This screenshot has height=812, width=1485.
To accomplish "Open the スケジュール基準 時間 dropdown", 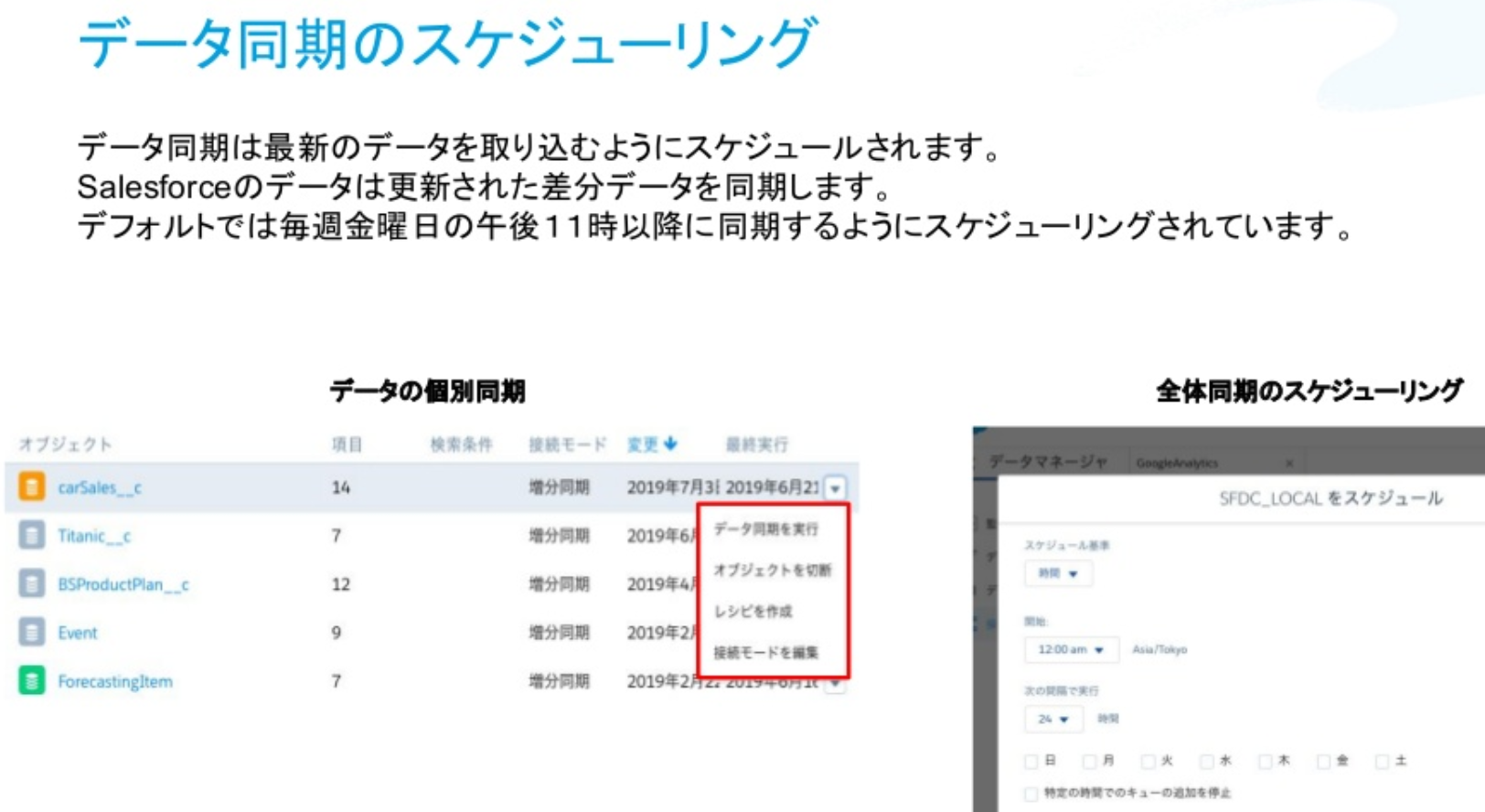I will coord(1058,573).
